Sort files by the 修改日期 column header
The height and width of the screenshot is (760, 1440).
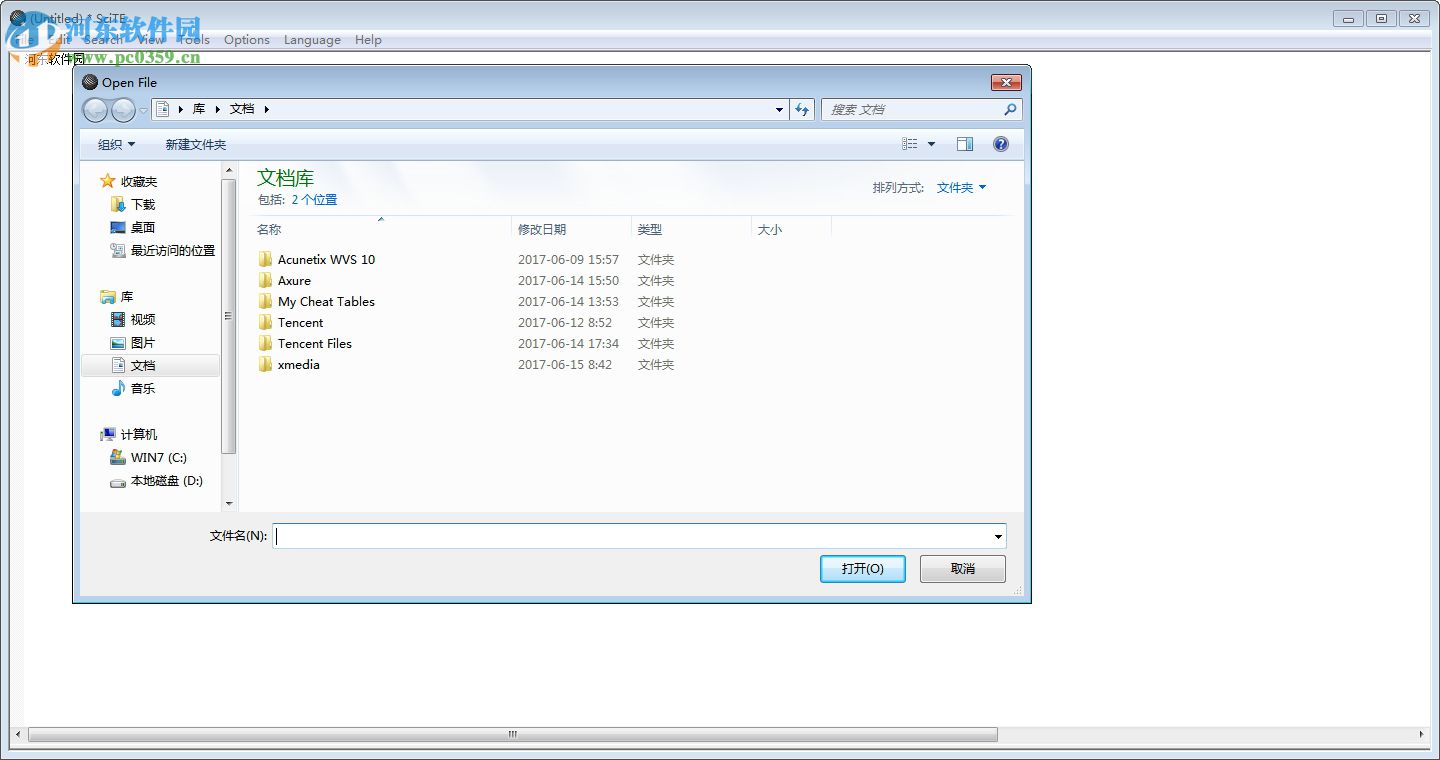571,229
